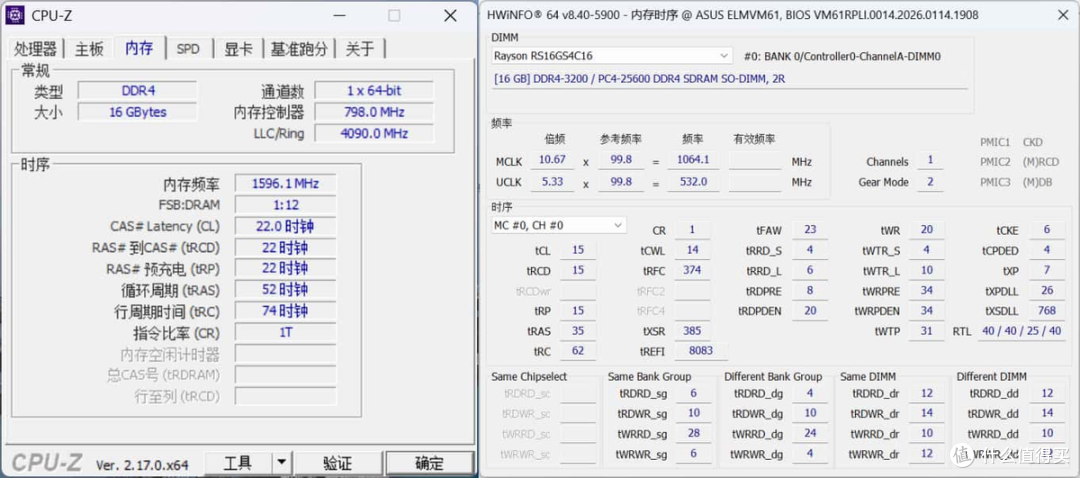Viewport: 1080px width, 478px height.
Task: Switch to the 处理器 tab in CPU-Z
Action: tap(36, 49)
